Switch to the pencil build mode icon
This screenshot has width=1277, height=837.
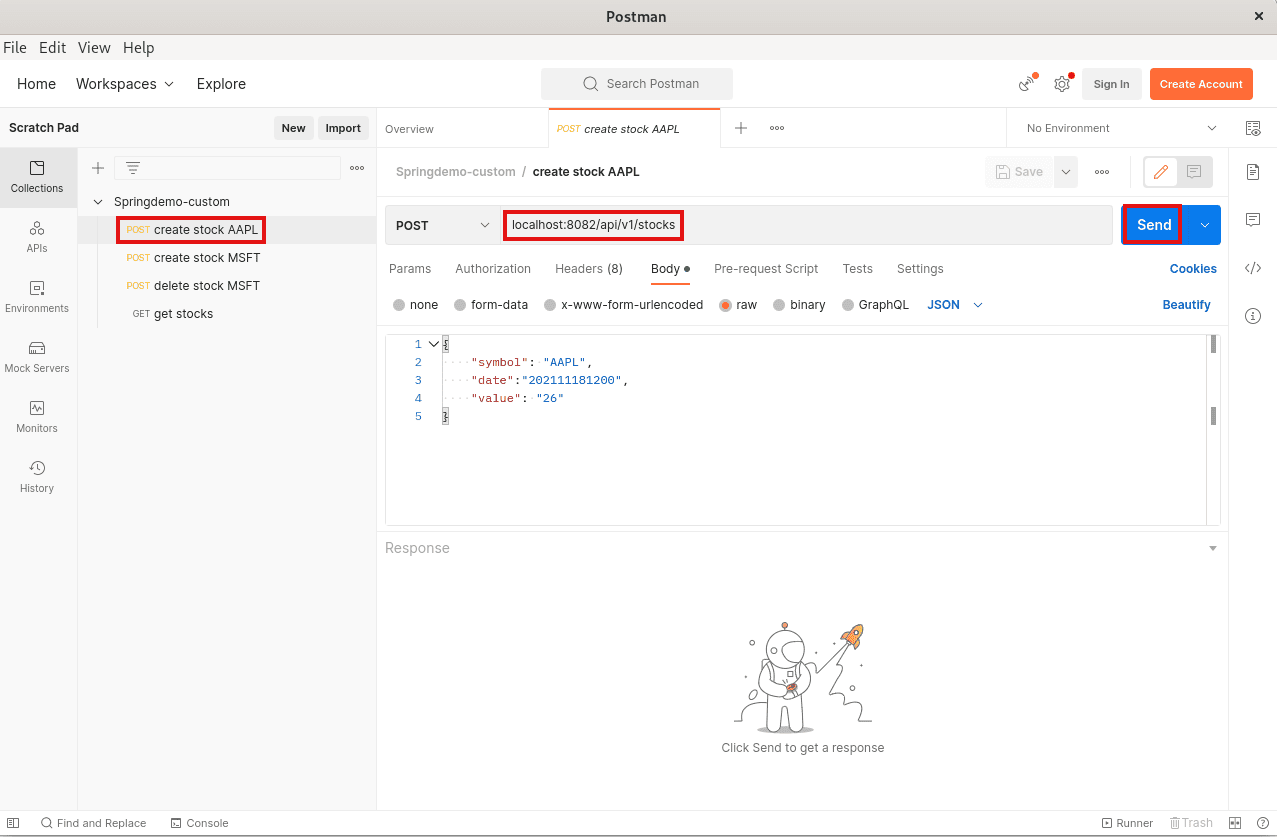point(1161,172)
